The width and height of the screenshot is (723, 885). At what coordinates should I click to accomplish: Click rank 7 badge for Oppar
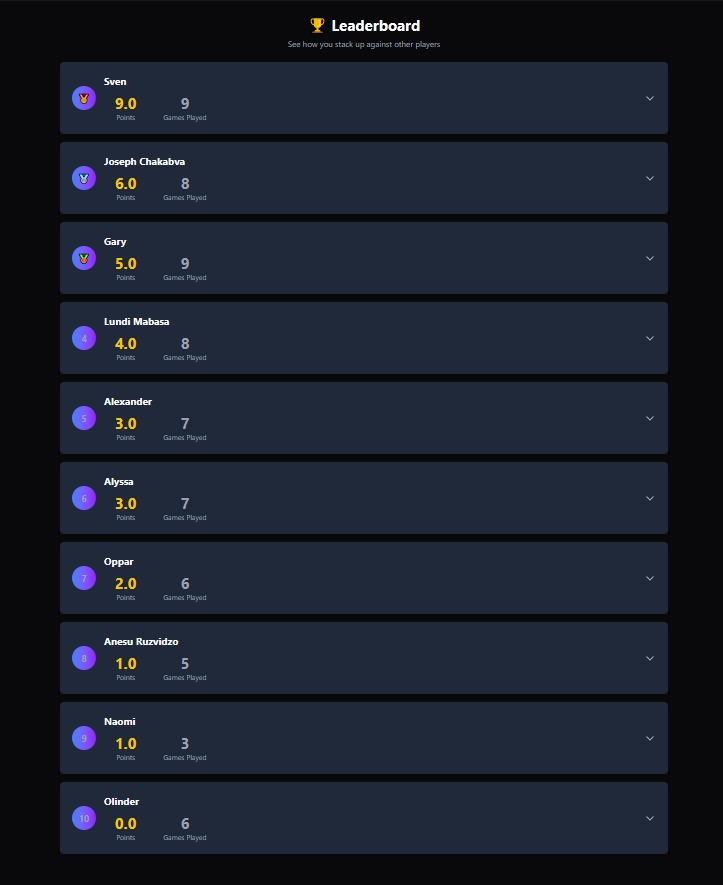(84, 579)
